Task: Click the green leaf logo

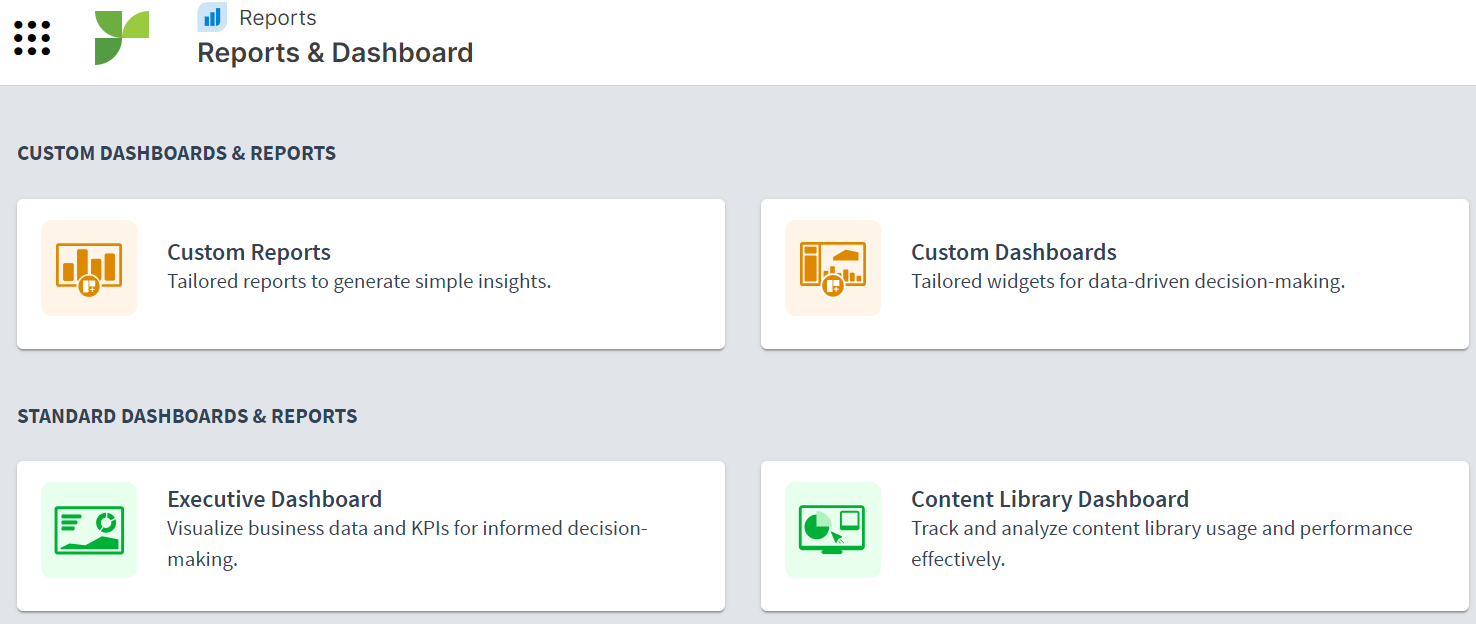Action: 121,39
